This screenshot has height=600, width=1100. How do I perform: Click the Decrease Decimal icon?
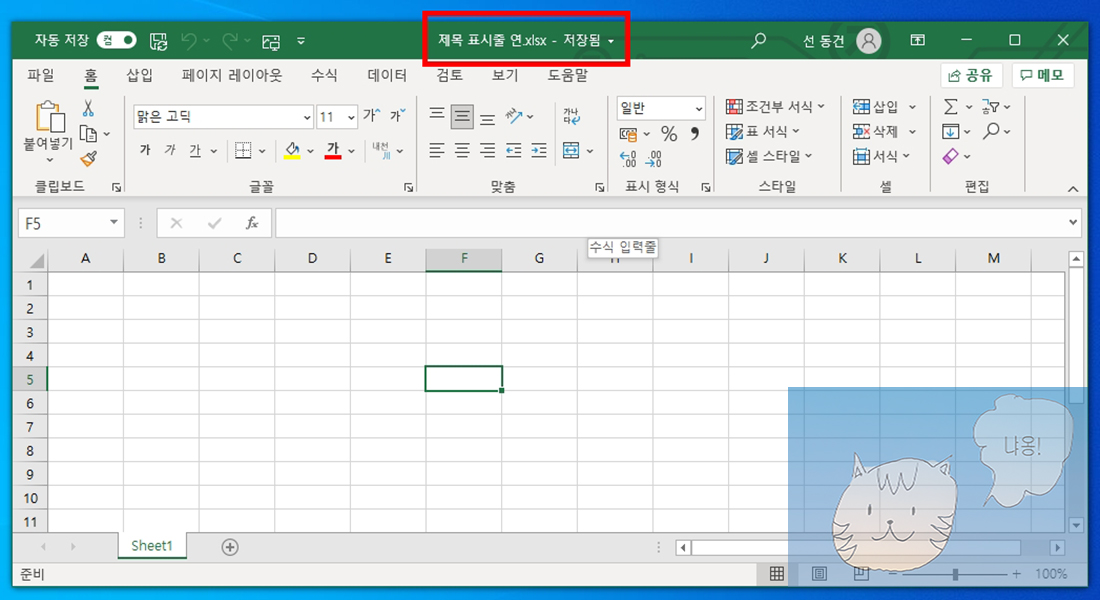tap(653, 159)
